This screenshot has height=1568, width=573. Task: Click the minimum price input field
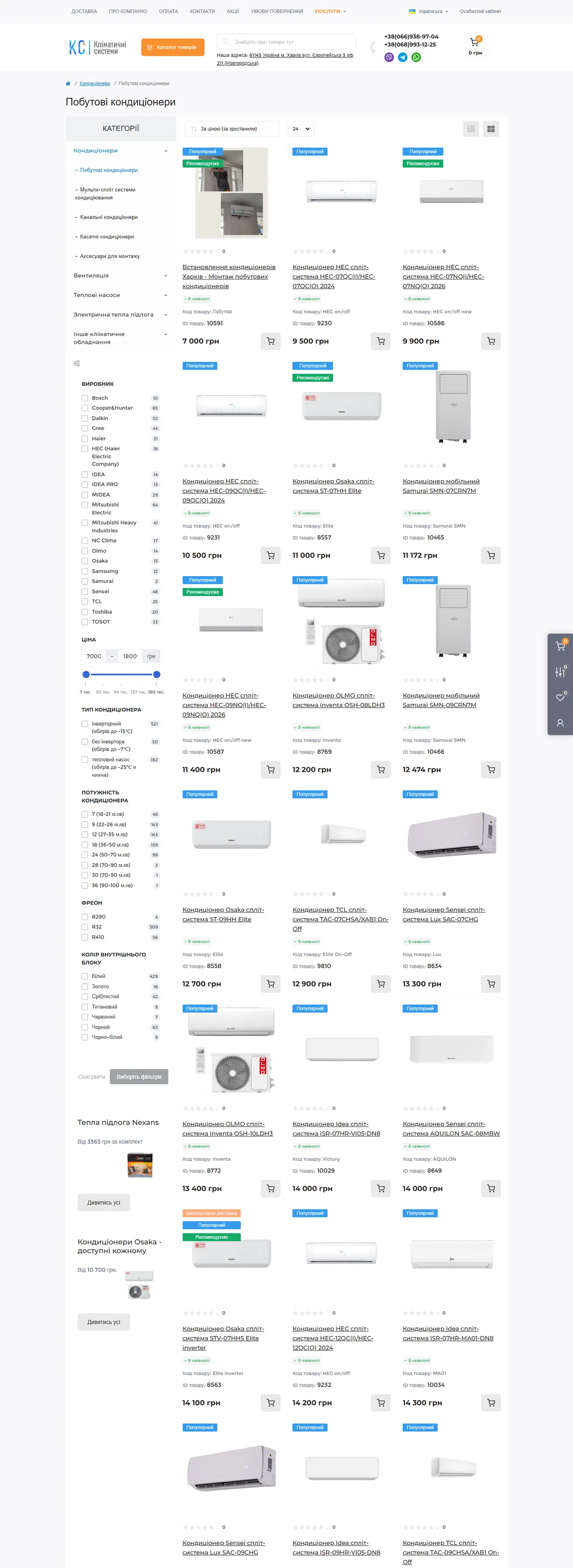point(94,656)
